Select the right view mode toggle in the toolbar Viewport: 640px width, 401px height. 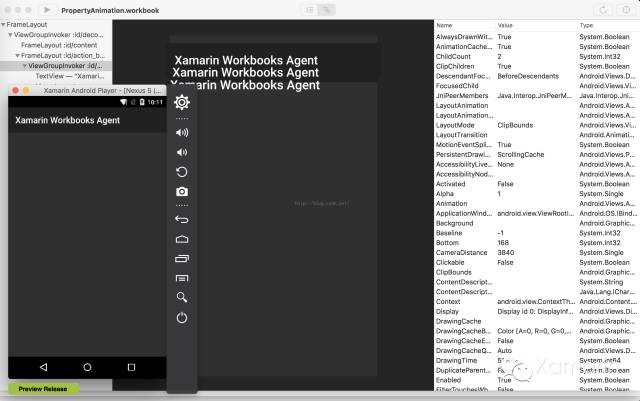[x=327, y=10]
